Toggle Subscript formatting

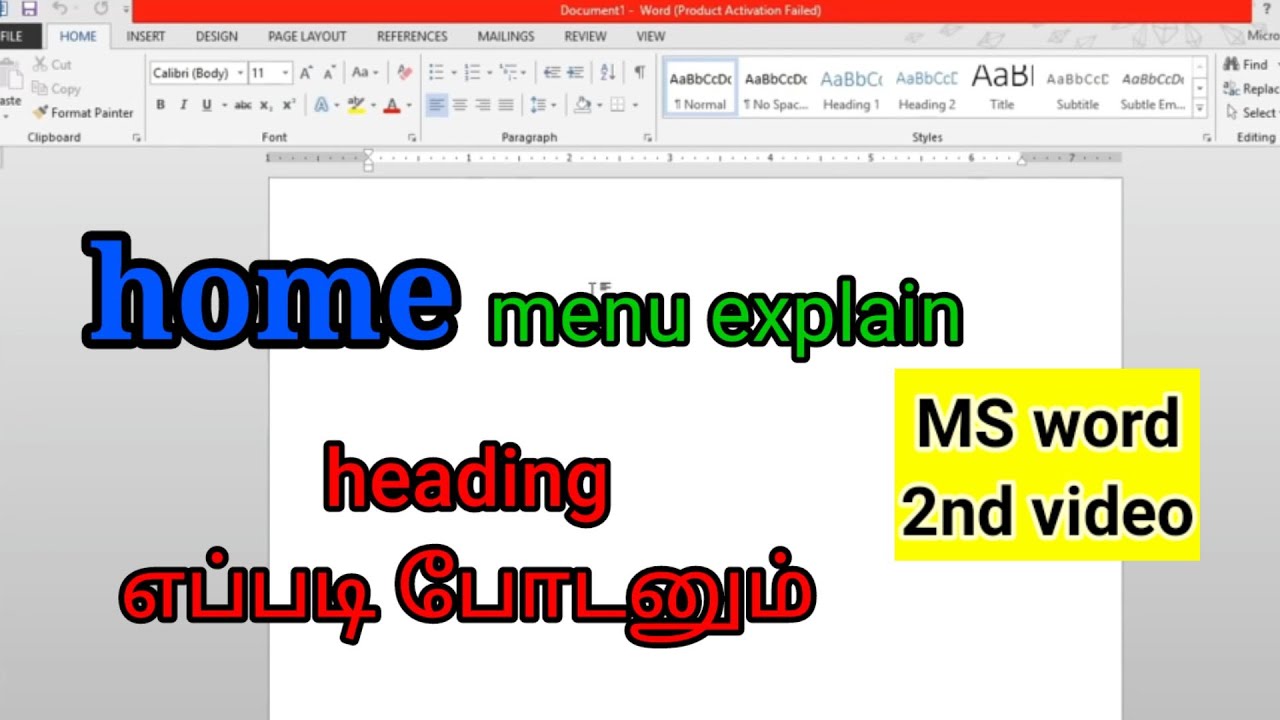(x=266, y=105)
